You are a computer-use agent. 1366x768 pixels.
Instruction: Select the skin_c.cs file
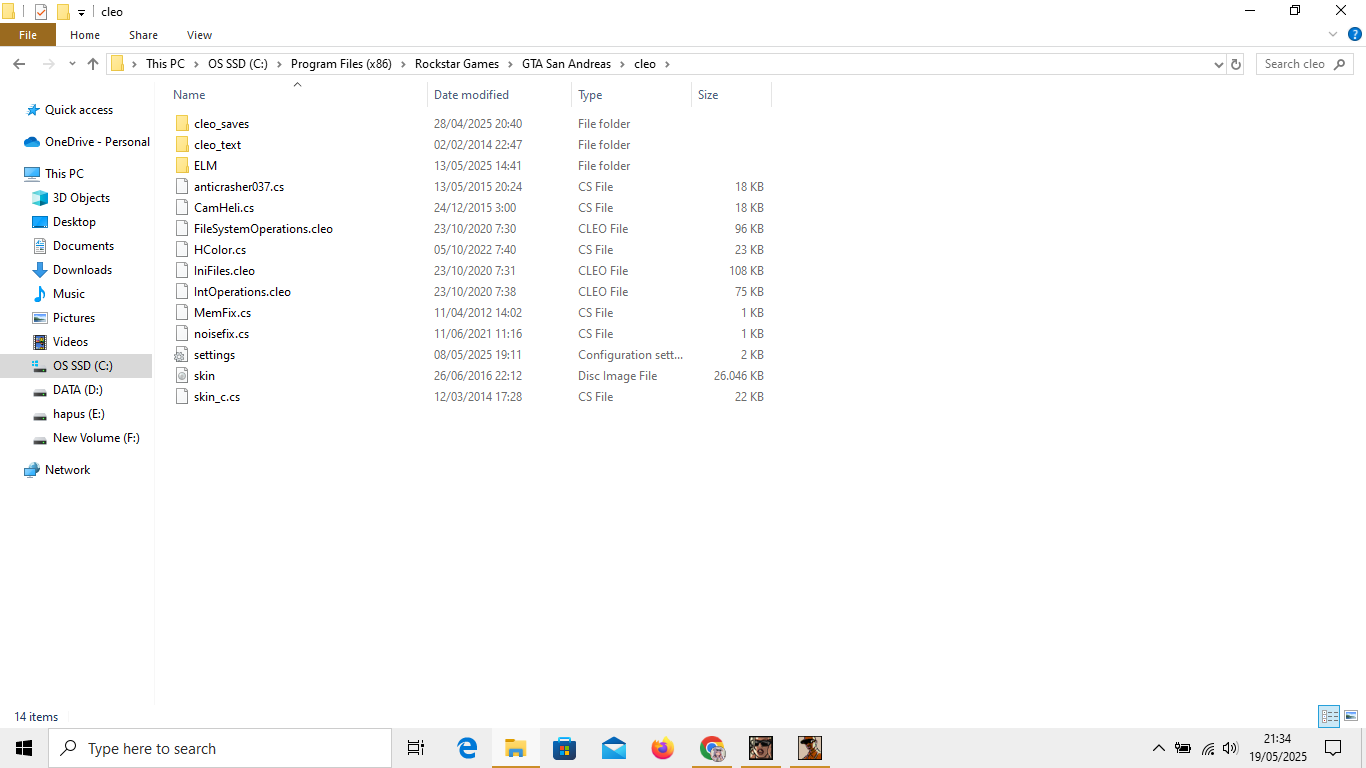coord(217,397)
